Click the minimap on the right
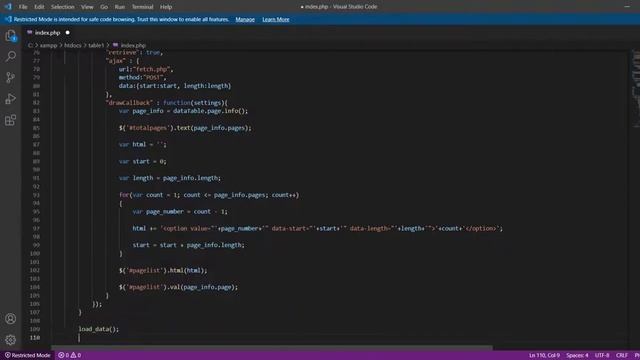Image resolution: width=640 pixels, height=360 pixels. 635,90
